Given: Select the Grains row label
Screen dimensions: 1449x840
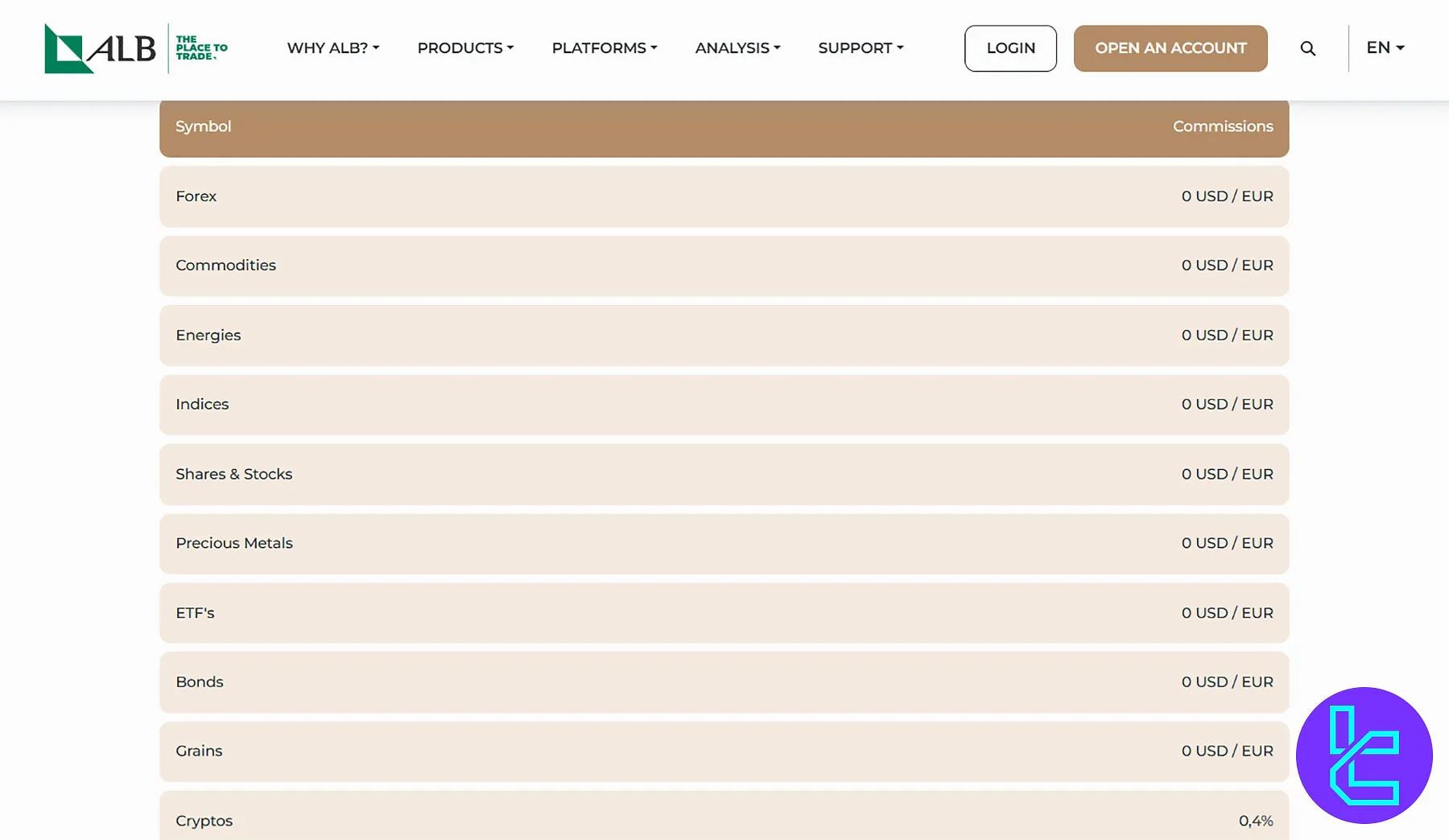Looking at the screenshot, I should [199, 751].
